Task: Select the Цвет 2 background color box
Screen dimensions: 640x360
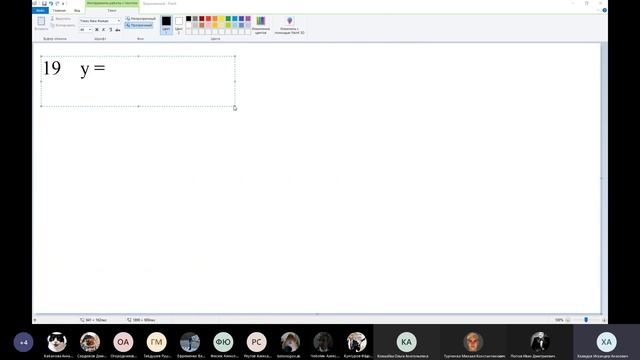Action: click(x=179, y=25)
